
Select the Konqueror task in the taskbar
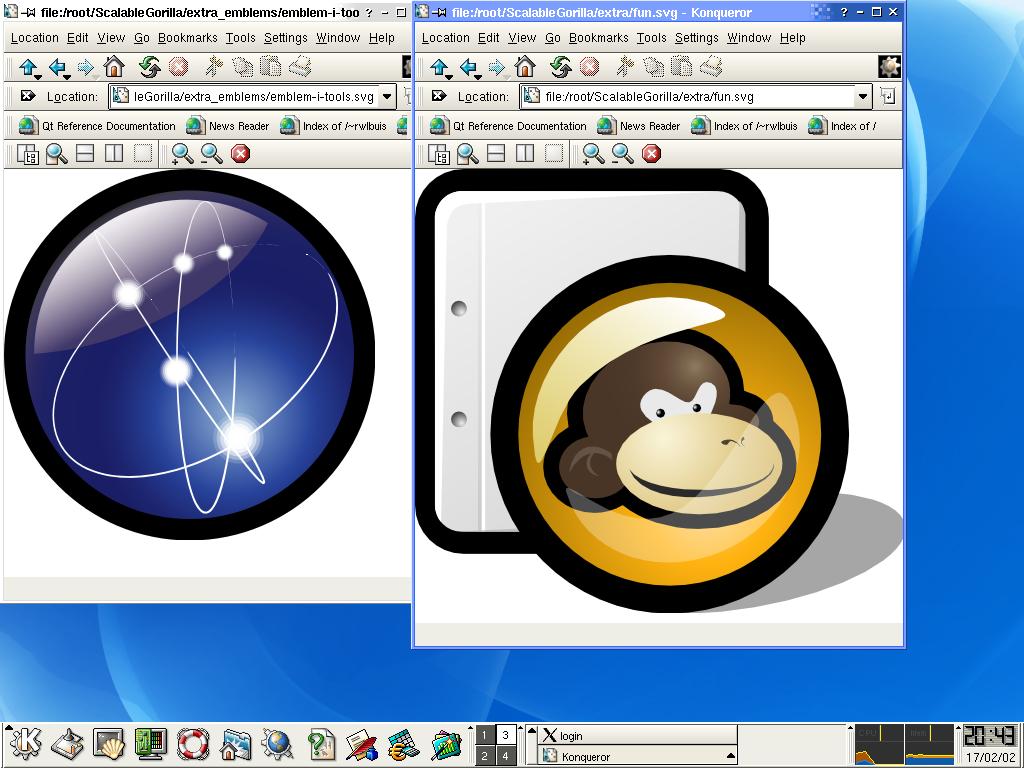pos(637,756)
